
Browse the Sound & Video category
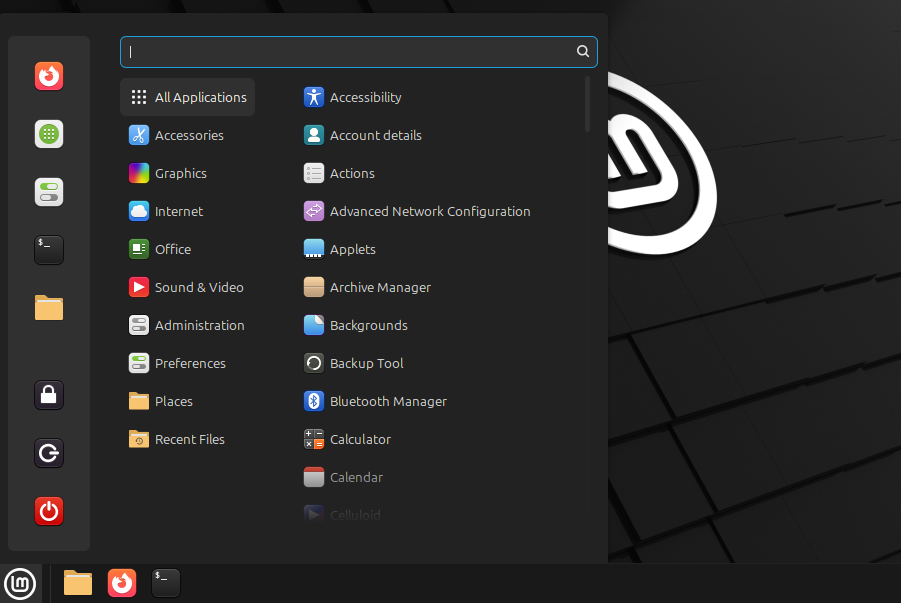198,287
